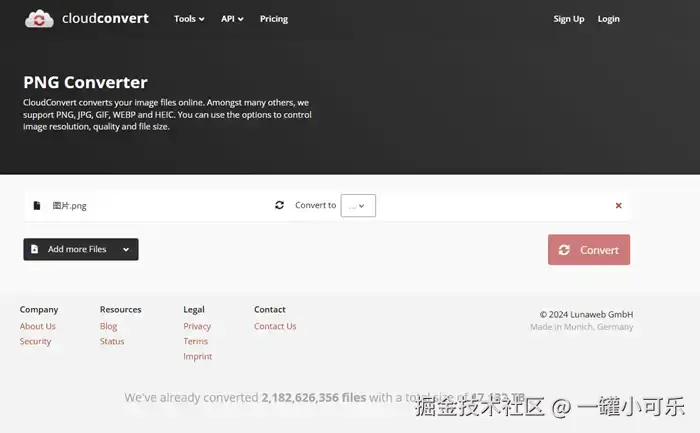Remove the 图片.png file with red X
The width and height of the screenshot is (700, 433).
click(x=618, y=205)
